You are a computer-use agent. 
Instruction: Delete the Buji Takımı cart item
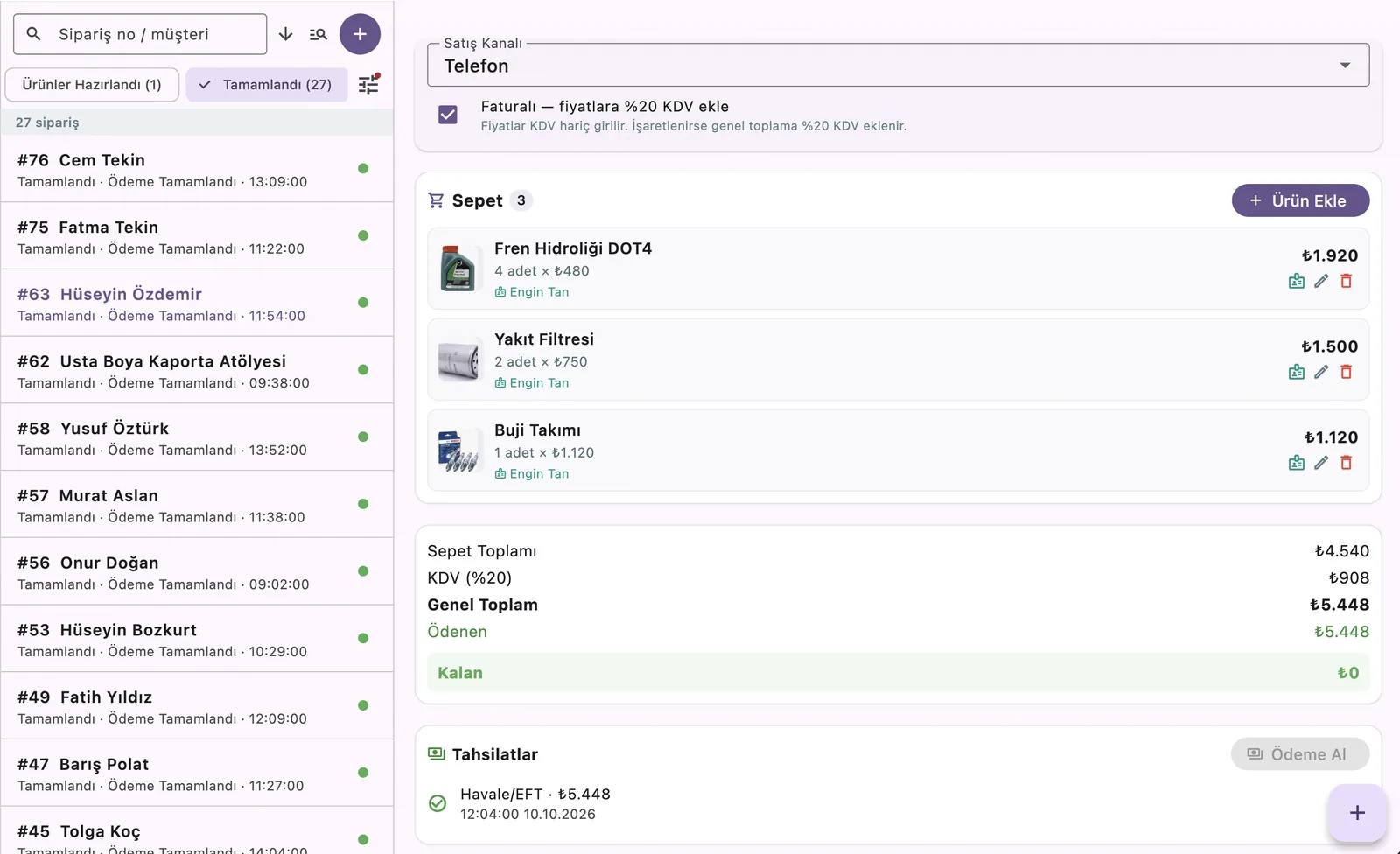[x=1347, y=463]
